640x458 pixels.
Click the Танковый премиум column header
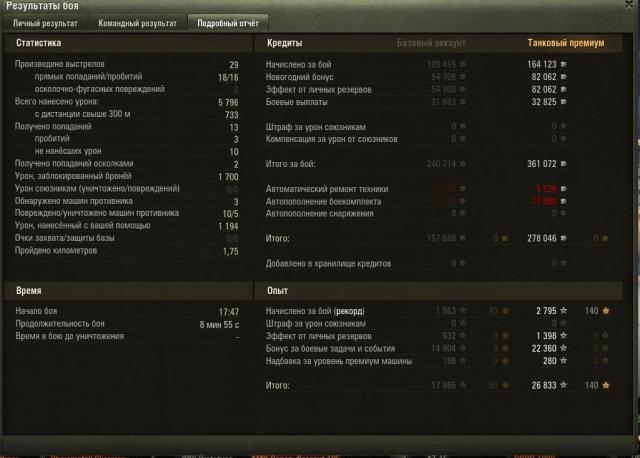[565, 43]
